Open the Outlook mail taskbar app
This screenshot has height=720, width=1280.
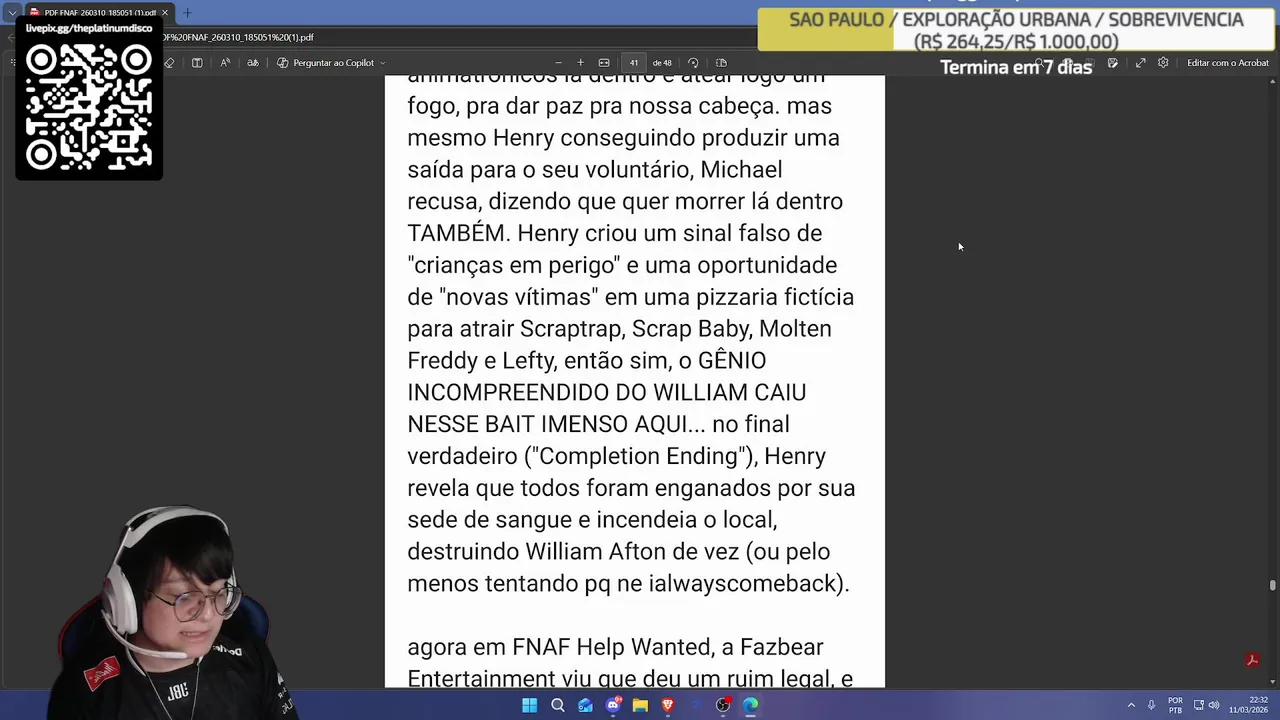click(x=585, y=705)
